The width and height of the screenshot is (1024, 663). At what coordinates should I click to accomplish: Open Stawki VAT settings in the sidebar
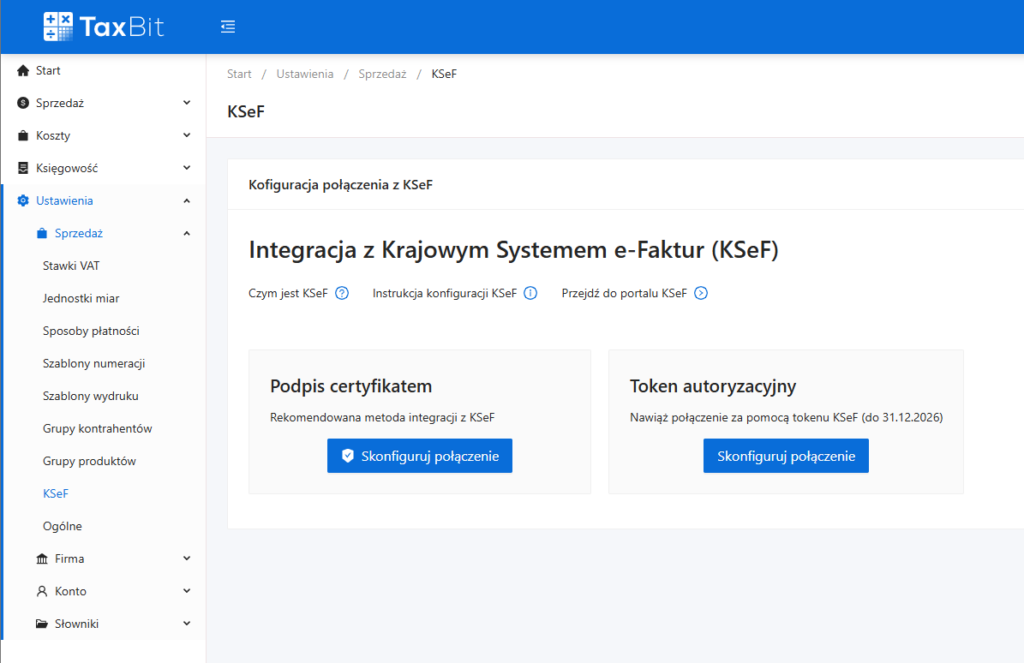pyautogui.click(x=71, y=266)
